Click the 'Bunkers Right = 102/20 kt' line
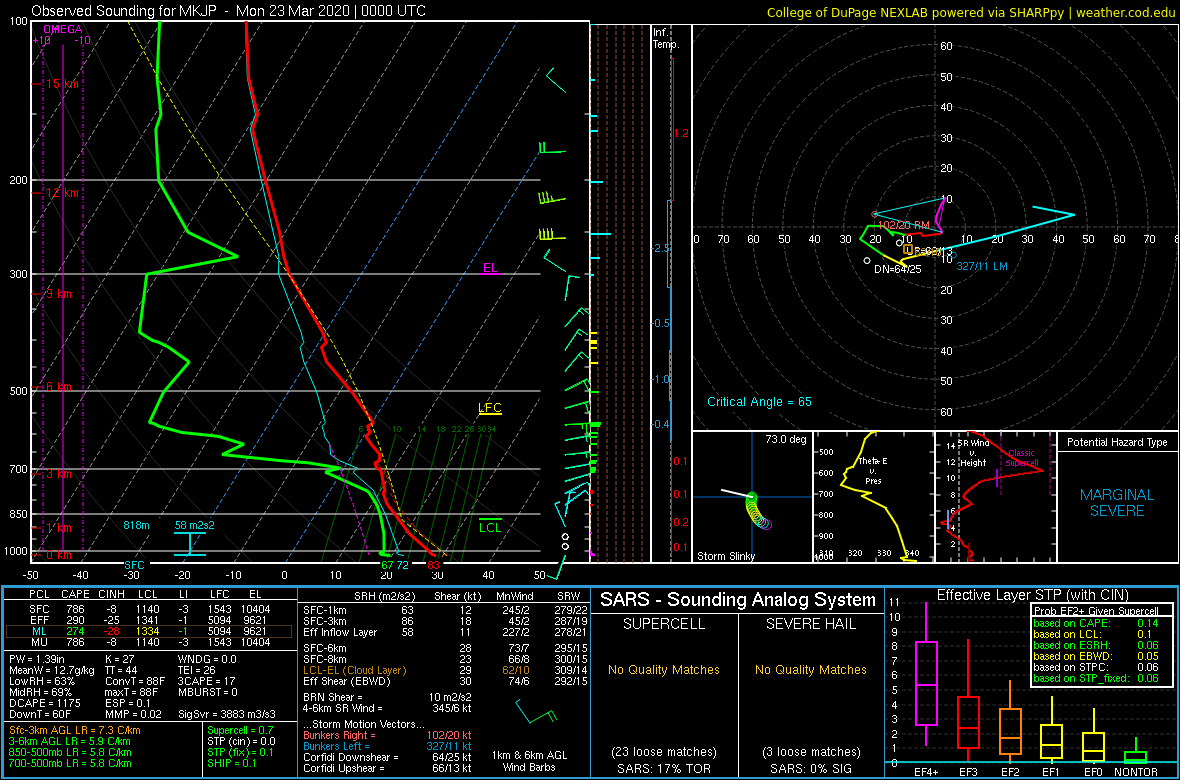Viewport: 1180px width, 780px height. pyautogui.click(x=388, y=735)
